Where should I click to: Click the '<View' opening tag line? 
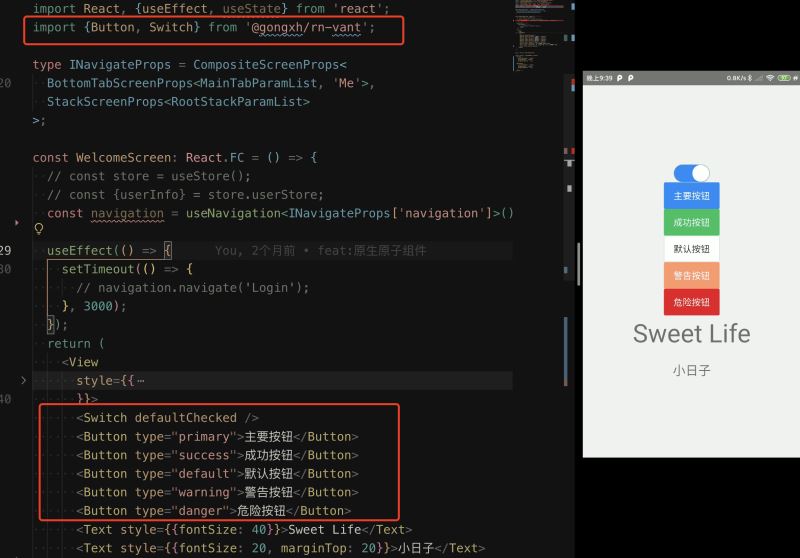click(80, 362)
